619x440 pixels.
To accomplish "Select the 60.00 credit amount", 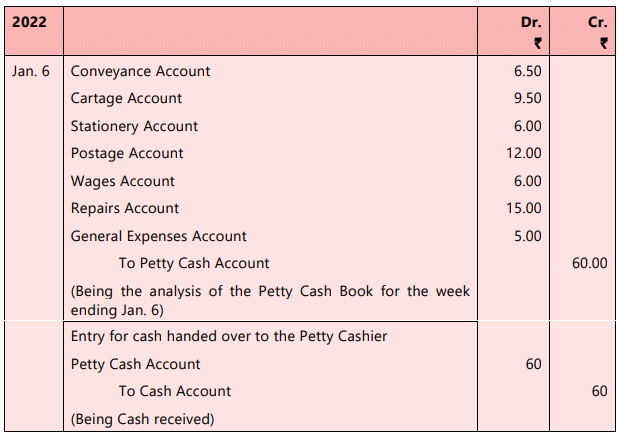I will (589, 263).
